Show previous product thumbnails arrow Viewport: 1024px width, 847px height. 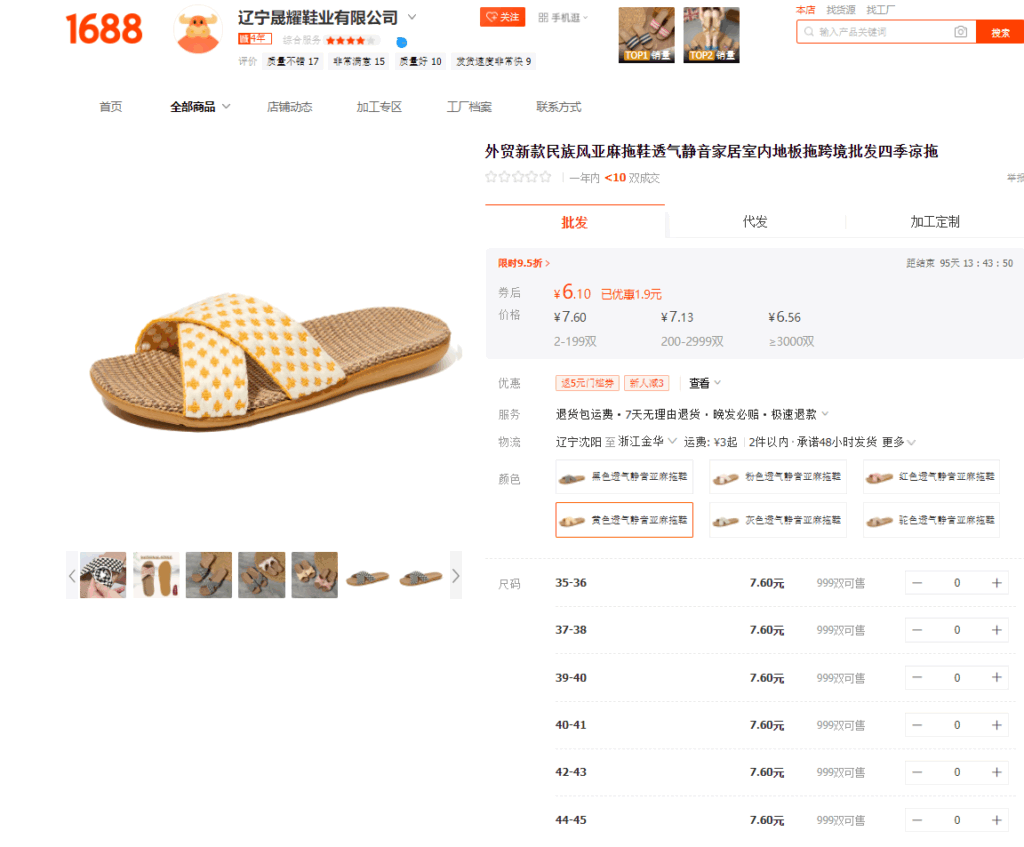72,575
